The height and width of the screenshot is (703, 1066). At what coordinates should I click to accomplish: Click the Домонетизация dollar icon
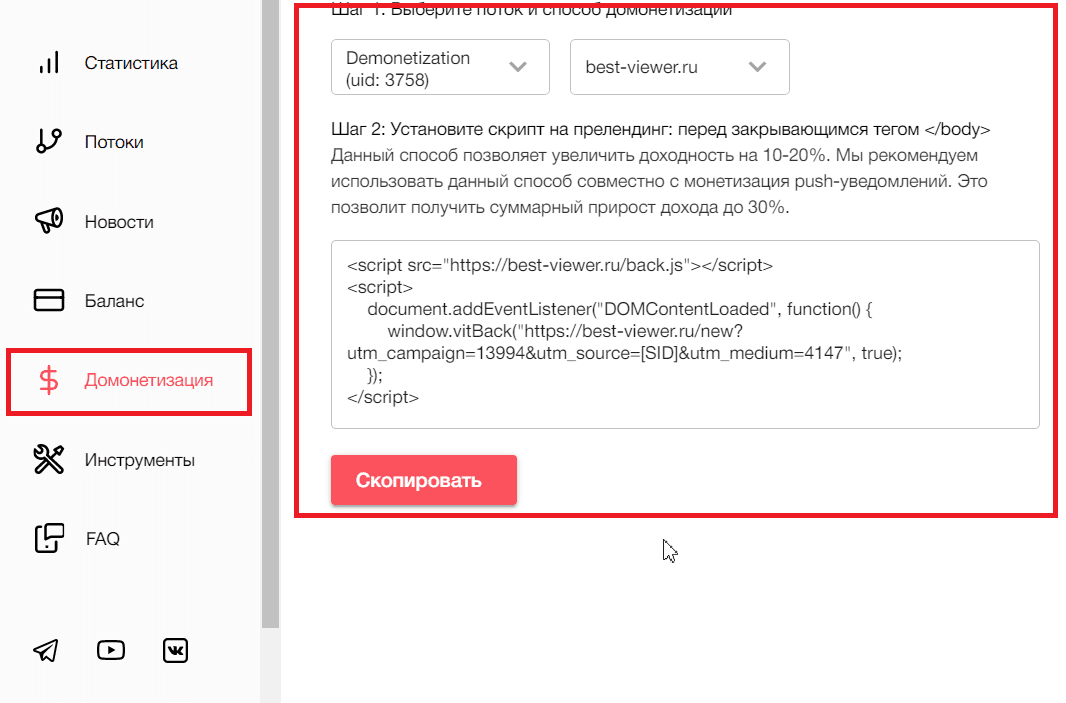point(49,380)
